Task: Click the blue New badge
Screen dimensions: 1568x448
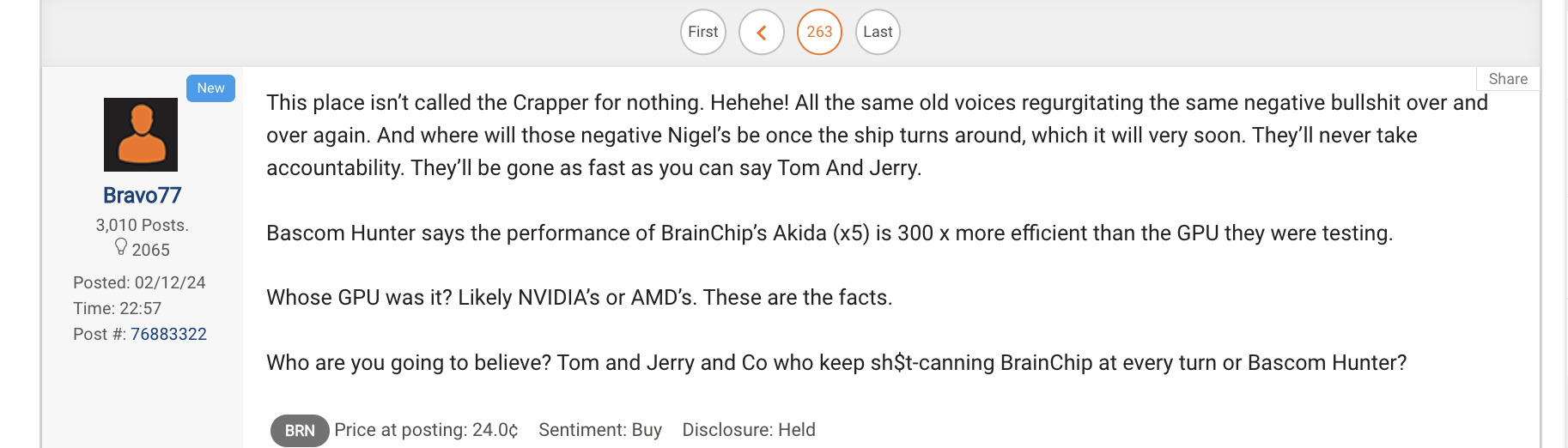Action: [210, 88]
